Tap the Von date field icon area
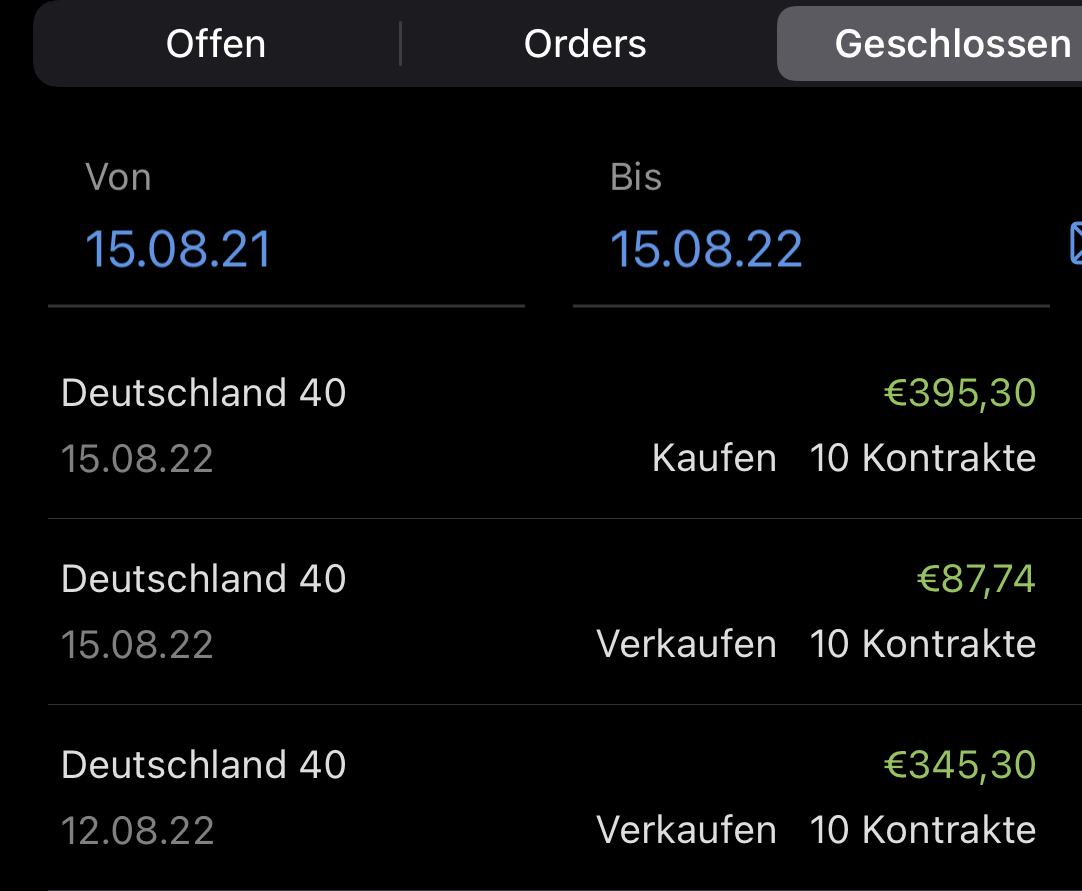Image resolution: width=1082 pixels, height=891 pixels. (178, 248)
